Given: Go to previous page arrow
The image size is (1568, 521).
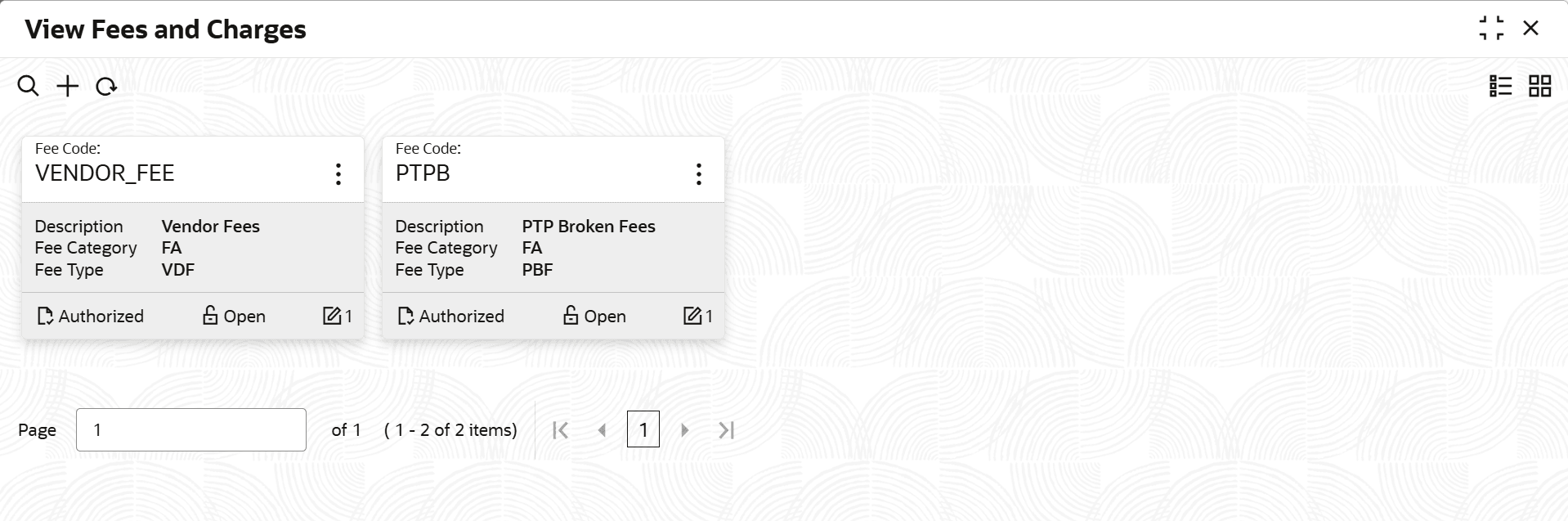Looking at the screenshot, I should (602, 430).
